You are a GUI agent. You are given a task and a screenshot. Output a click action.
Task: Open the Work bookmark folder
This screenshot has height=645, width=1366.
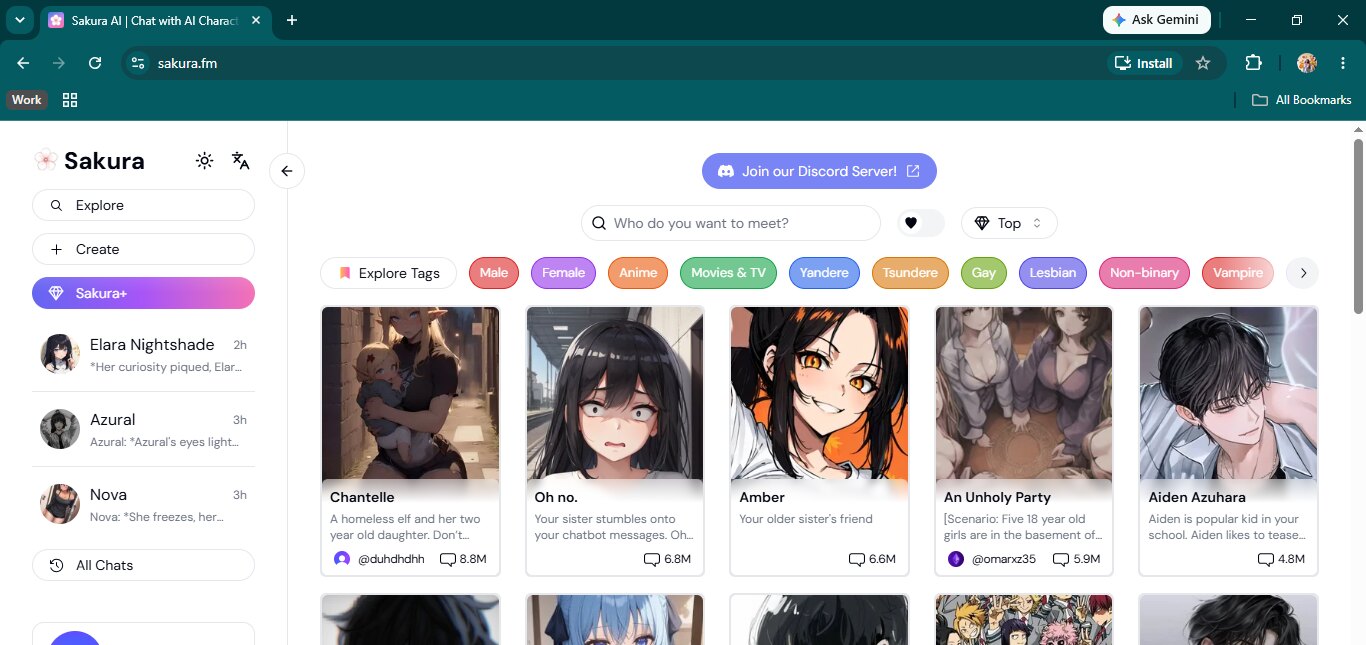click(x=27, y=100)
